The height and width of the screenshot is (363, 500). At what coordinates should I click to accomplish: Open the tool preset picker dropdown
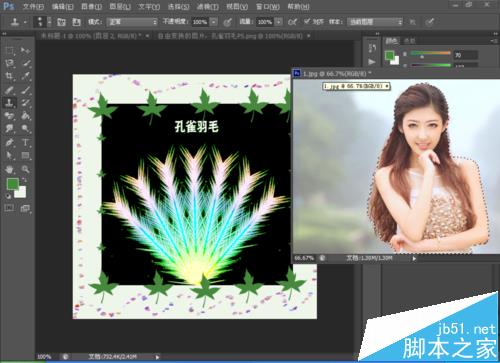25,22
